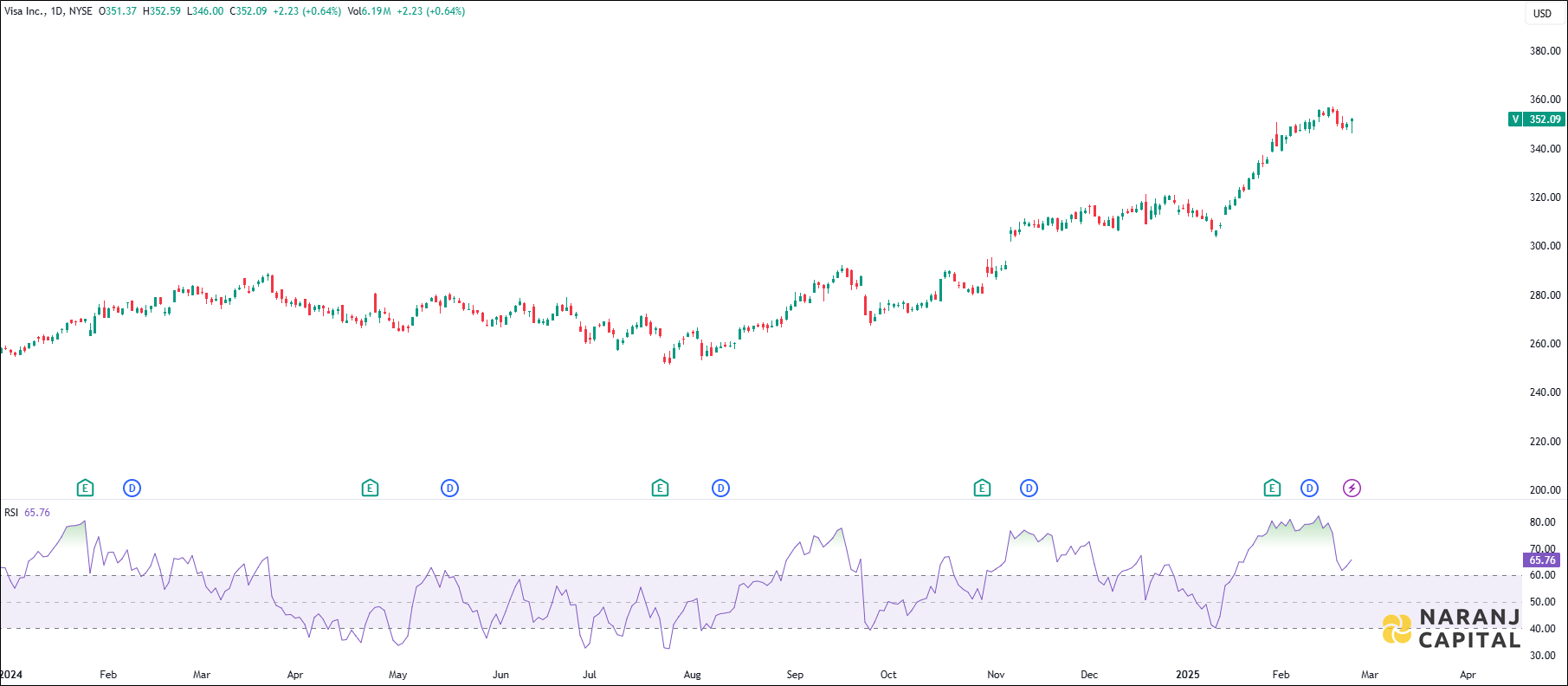The height and width of the screenshot is (686, 1568).
Task: Click the open price O351.37 in header
Action: tap(118, 11)
